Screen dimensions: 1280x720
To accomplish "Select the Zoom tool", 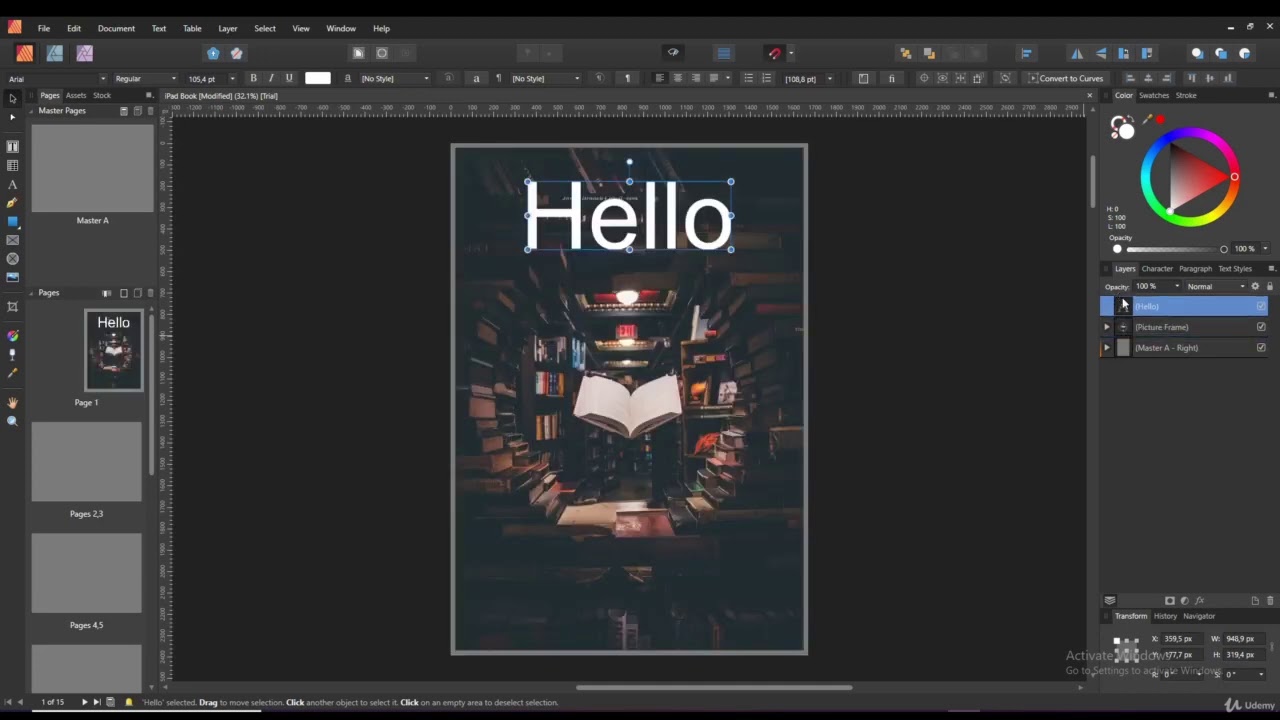I will (x=12, y=421).
